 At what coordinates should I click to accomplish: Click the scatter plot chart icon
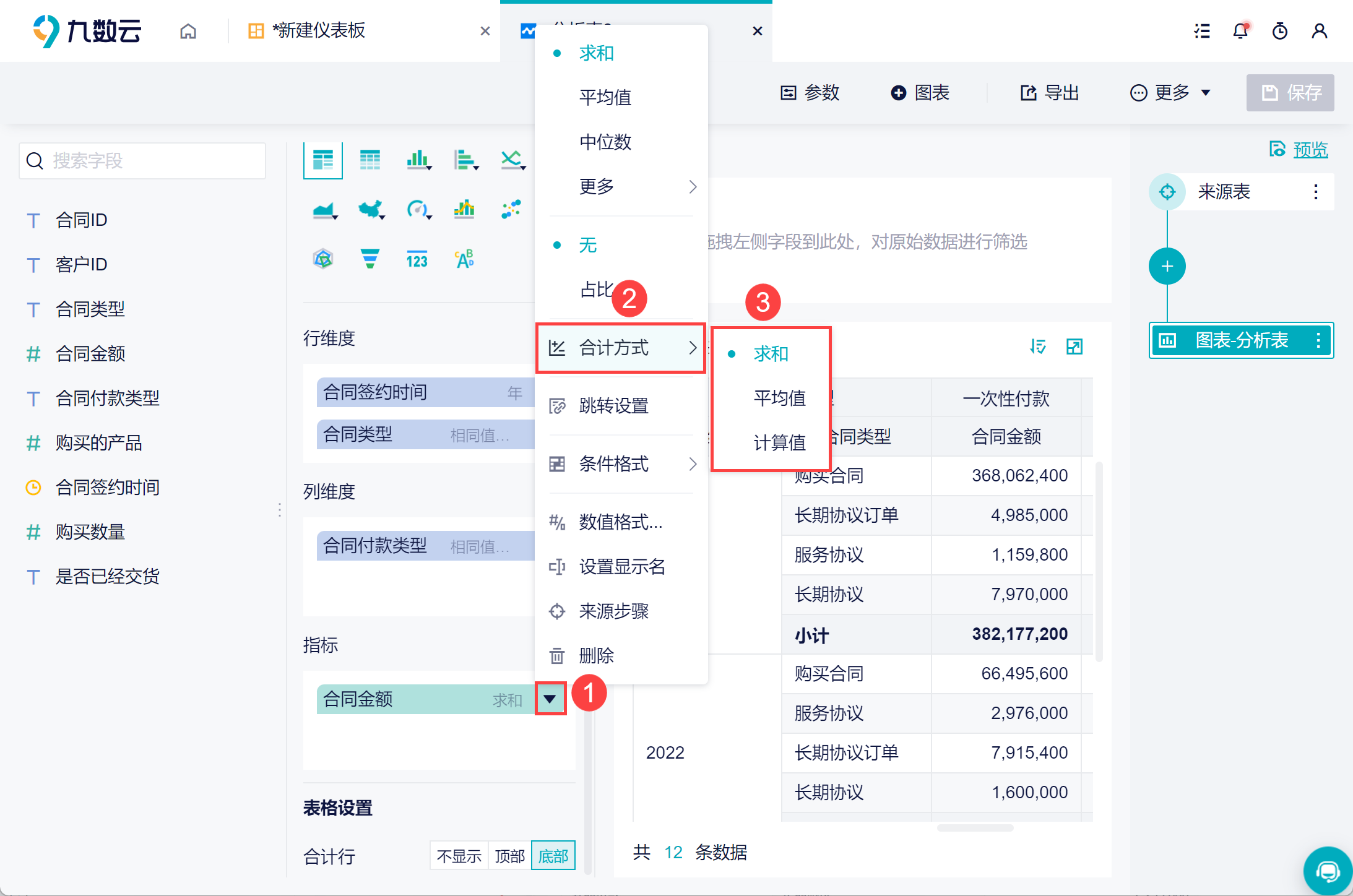click(x=511, y=210)
